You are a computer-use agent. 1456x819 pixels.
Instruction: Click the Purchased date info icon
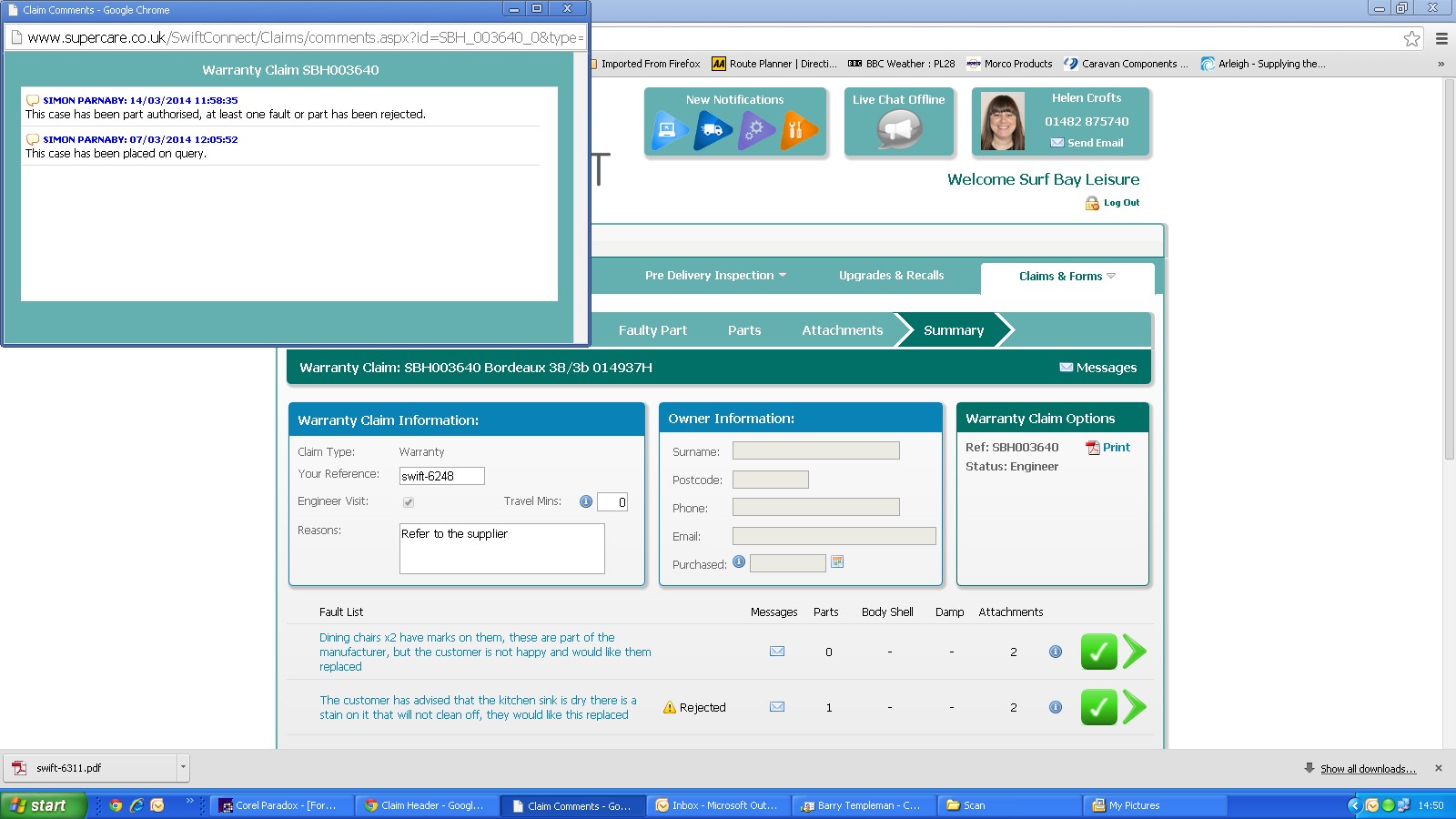(739, 562)
